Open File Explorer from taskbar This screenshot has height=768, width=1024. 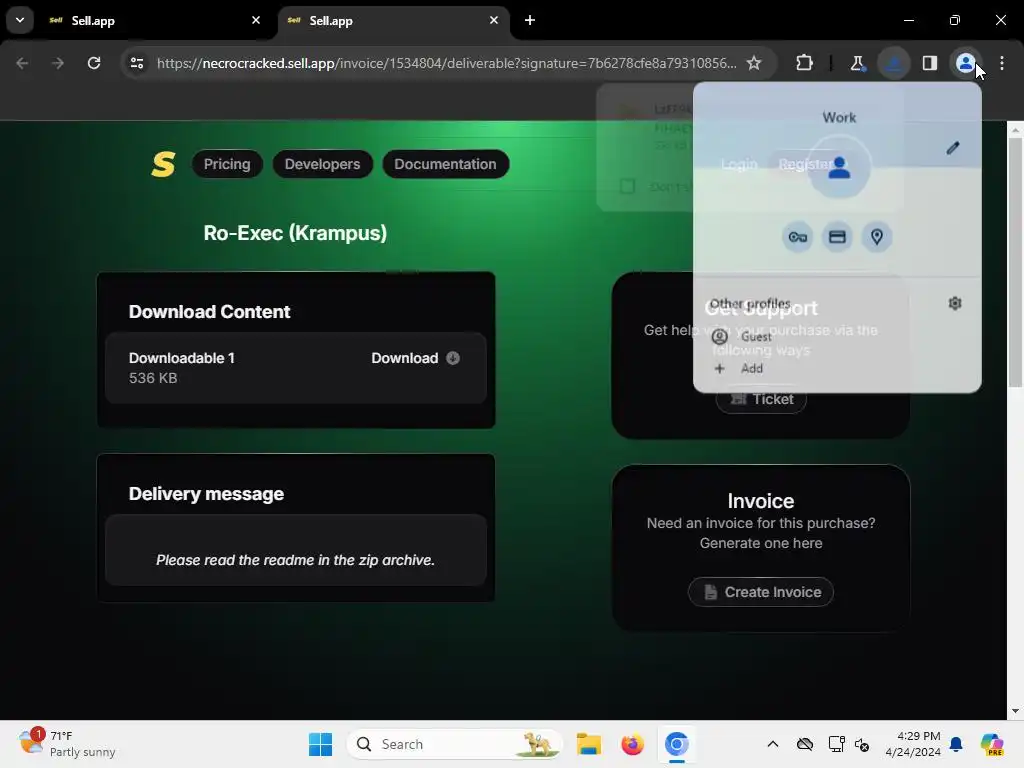(x=588, y=744)
